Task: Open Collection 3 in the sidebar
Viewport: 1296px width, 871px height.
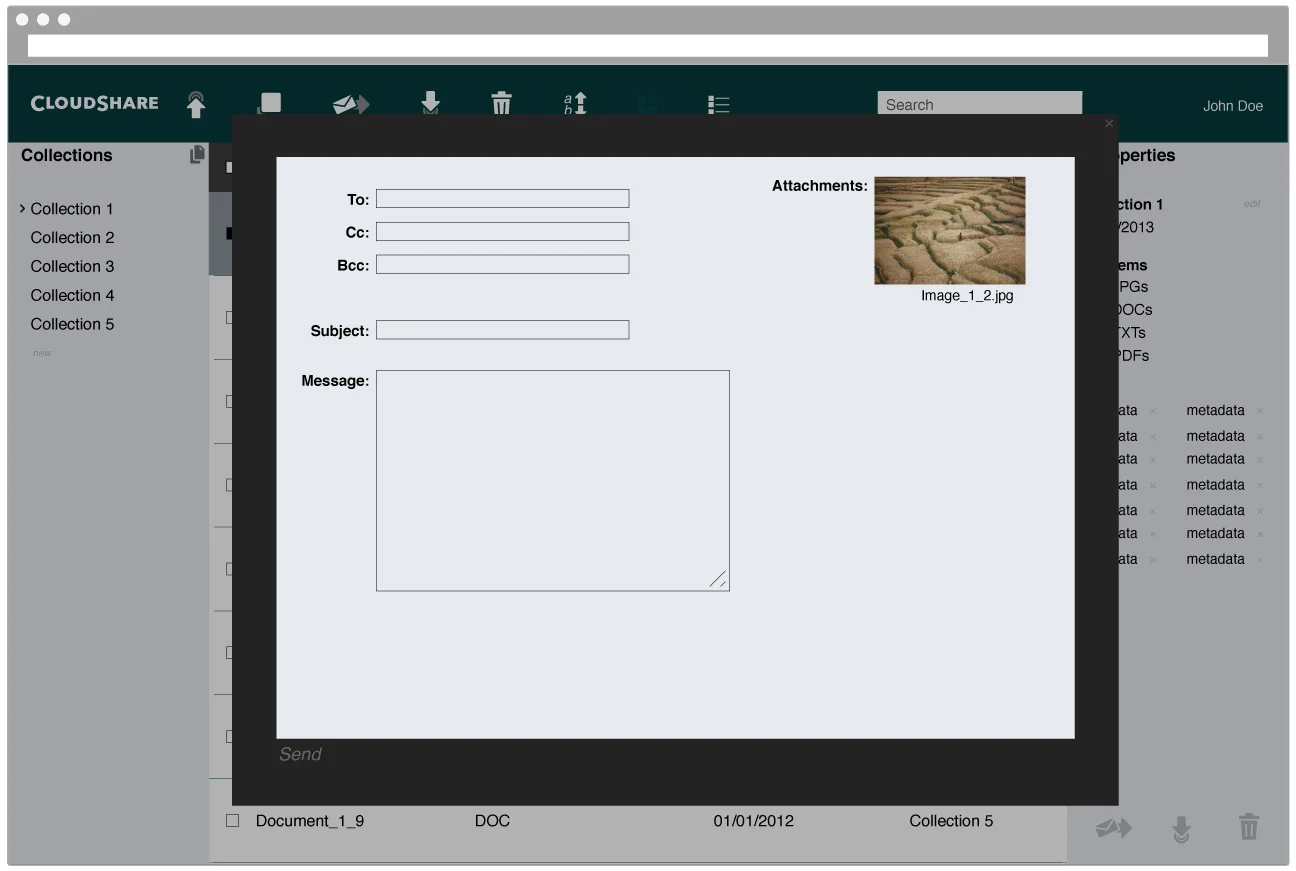Action: (x=72, y=266)
